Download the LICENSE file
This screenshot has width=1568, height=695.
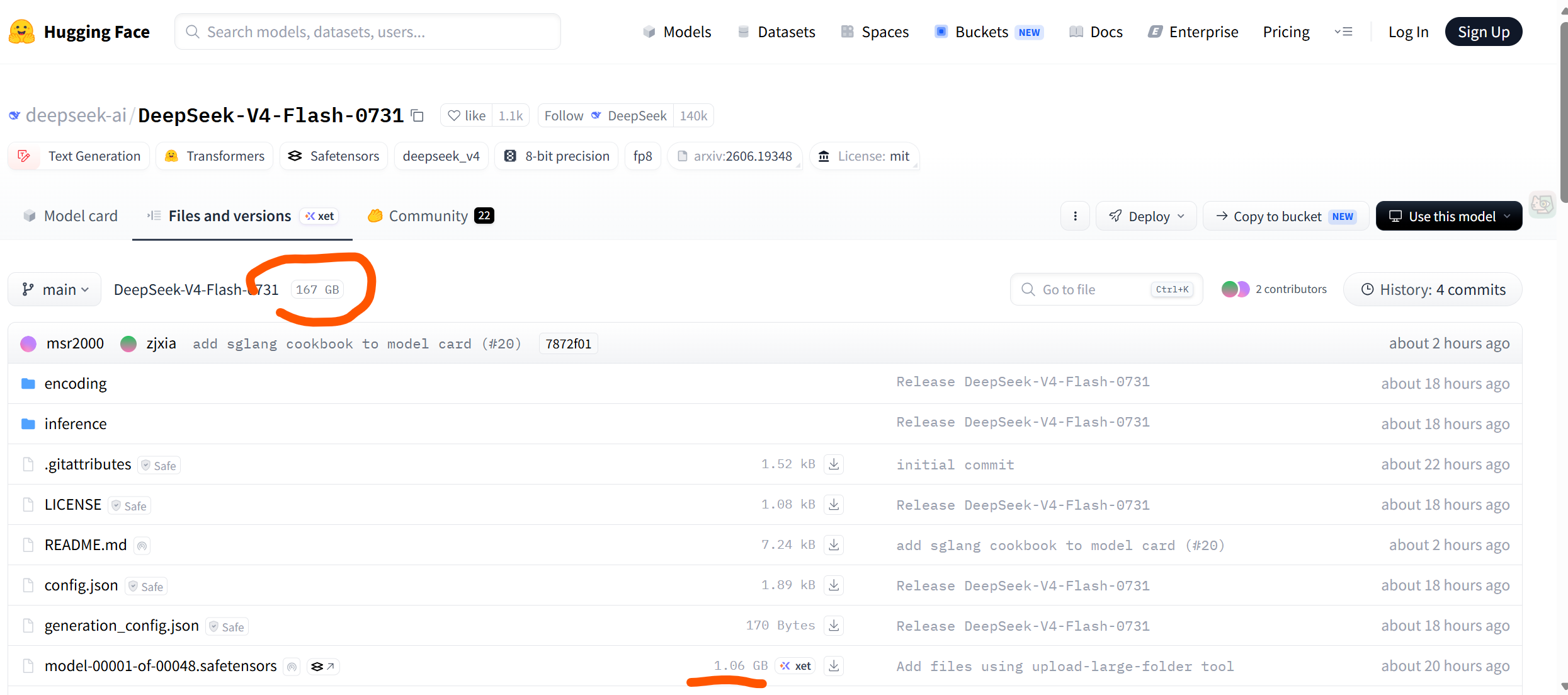click(834, 505)
